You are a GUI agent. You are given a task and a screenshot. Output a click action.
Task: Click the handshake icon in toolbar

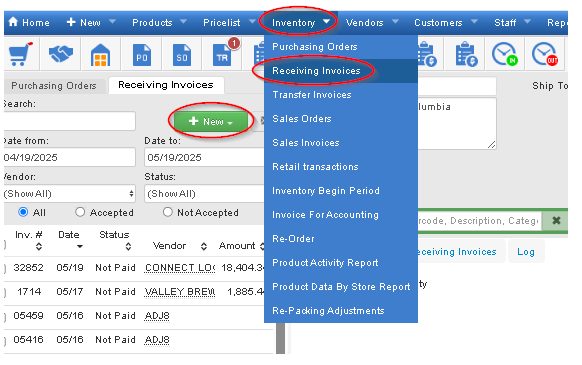point(61,54)
